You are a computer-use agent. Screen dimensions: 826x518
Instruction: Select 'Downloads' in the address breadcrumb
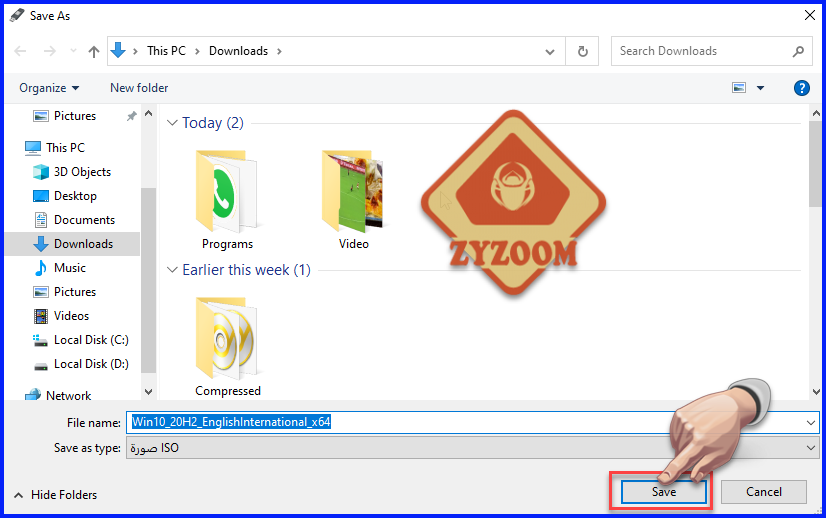pos(239,51)
